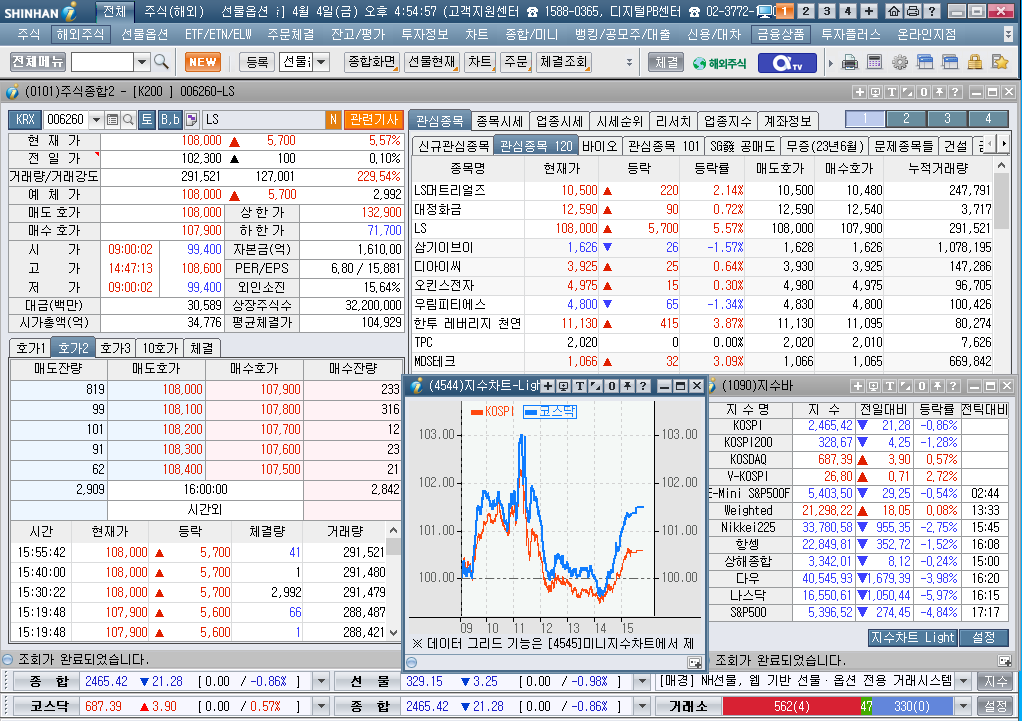The height and width of the screenshot is (721, 1022).
Task: Click blue 330(0) decliners bar segment
Action: pos(912,706)
